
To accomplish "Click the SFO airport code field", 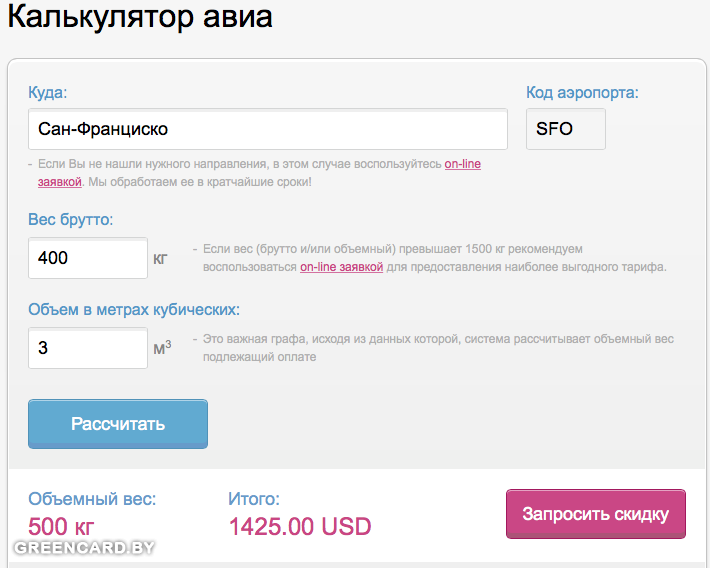I will tap(565, 129).
